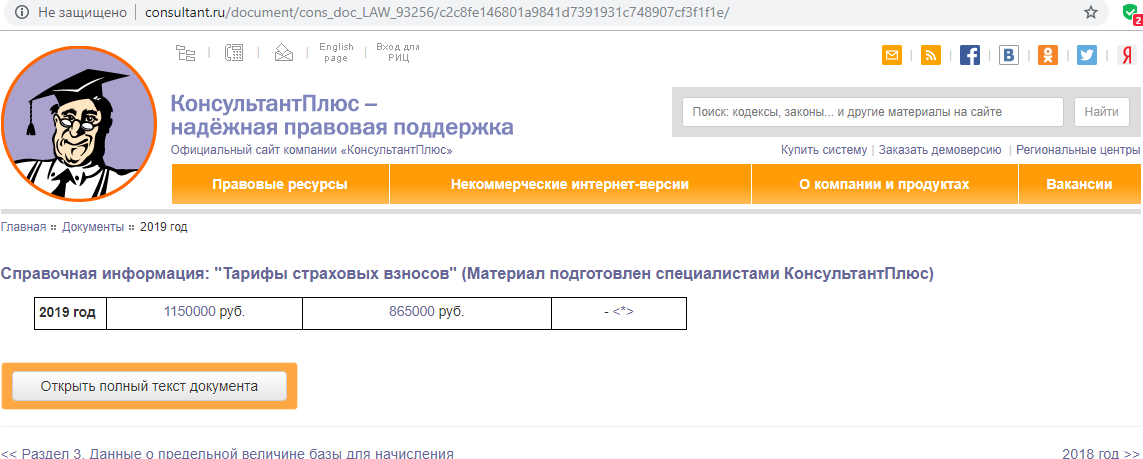Image resolution: width=1143 pixels, height=459 pixels.
Task: Open the green shield extension icon
Action: (1131, 13)
